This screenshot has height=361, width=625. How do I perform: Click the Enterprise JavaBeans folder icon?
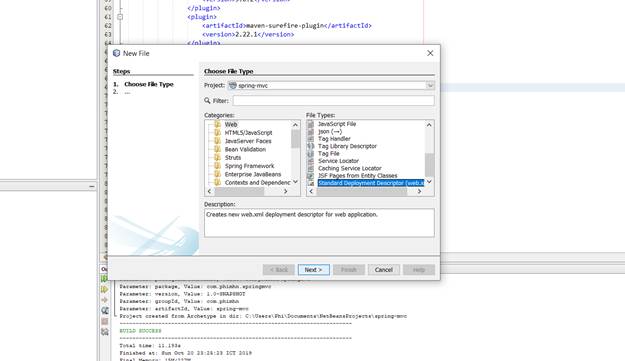(x=217, y=174)
